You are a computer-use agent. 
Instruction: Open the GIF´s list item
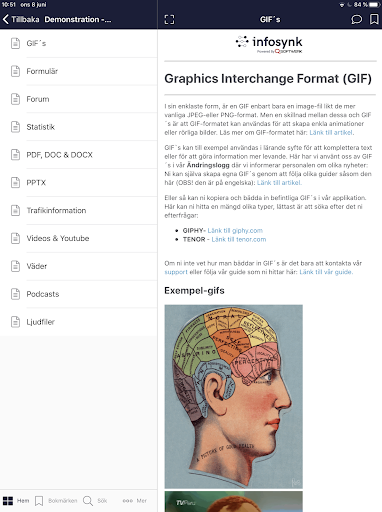pos(79,43)
